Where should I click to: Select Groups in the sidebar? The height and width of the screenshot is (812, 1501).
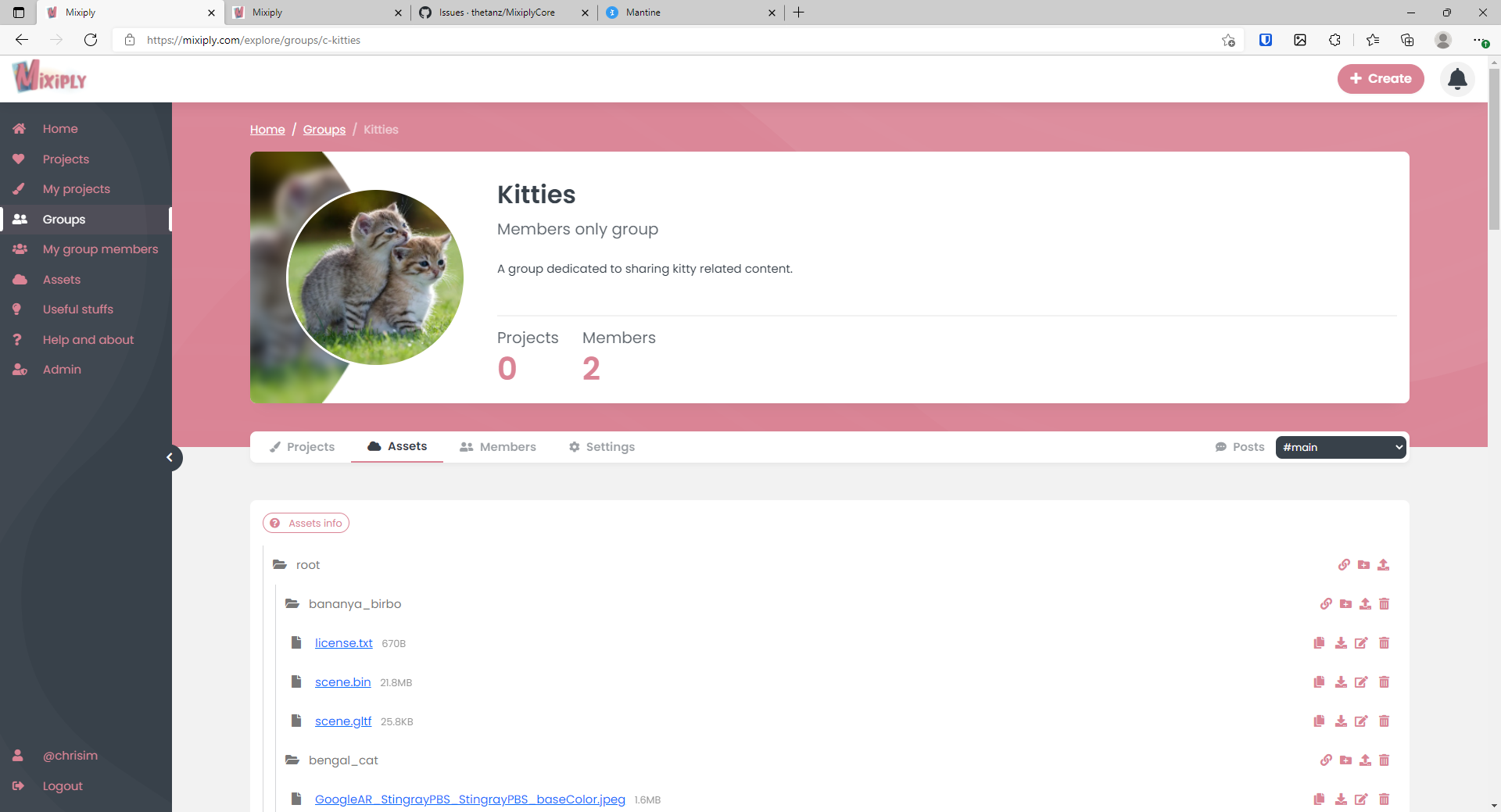86,219
